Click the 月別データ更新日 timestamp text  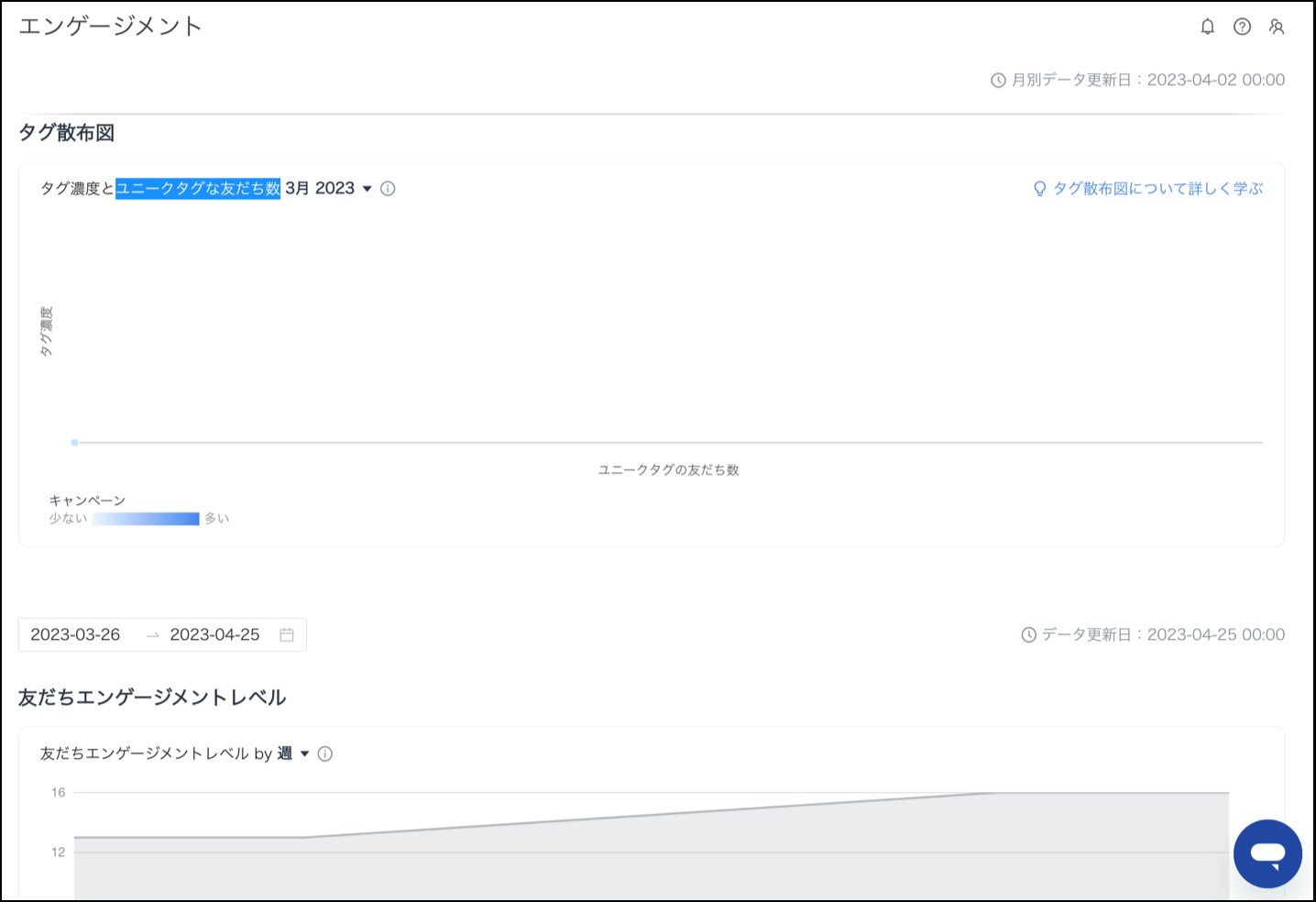pos(1148,81)
